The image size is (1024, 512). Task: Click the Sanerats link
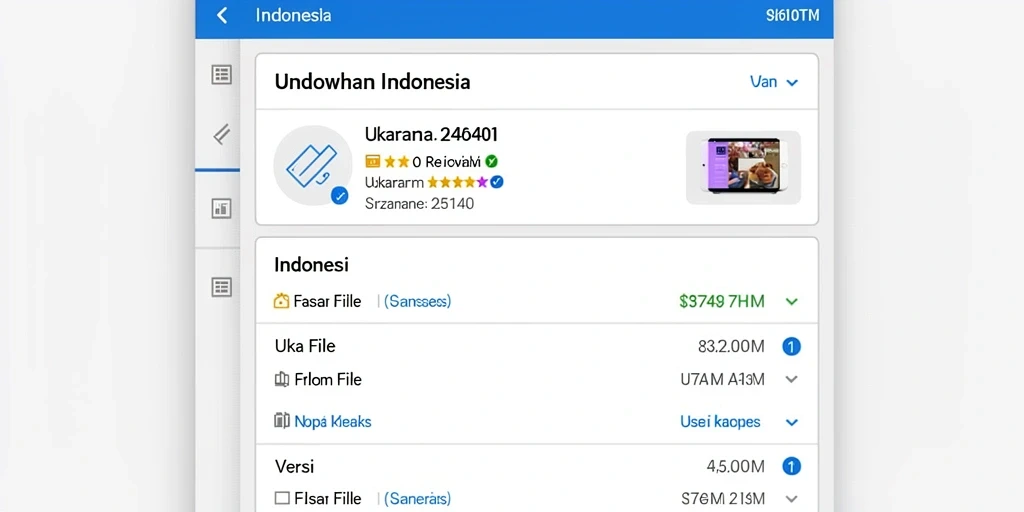(x=417, y=498)
